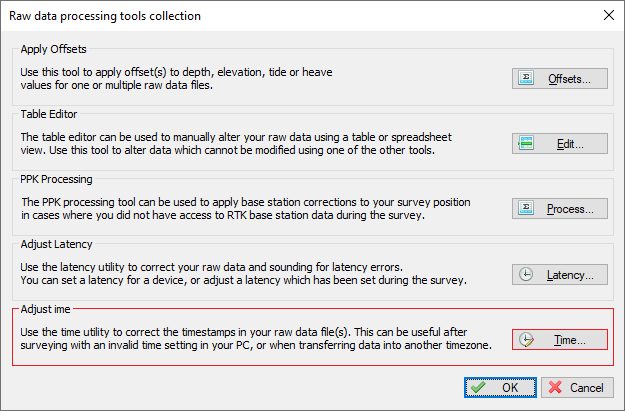Select the PPK Processing group heading
625x411 pixels.
point(56,179)
